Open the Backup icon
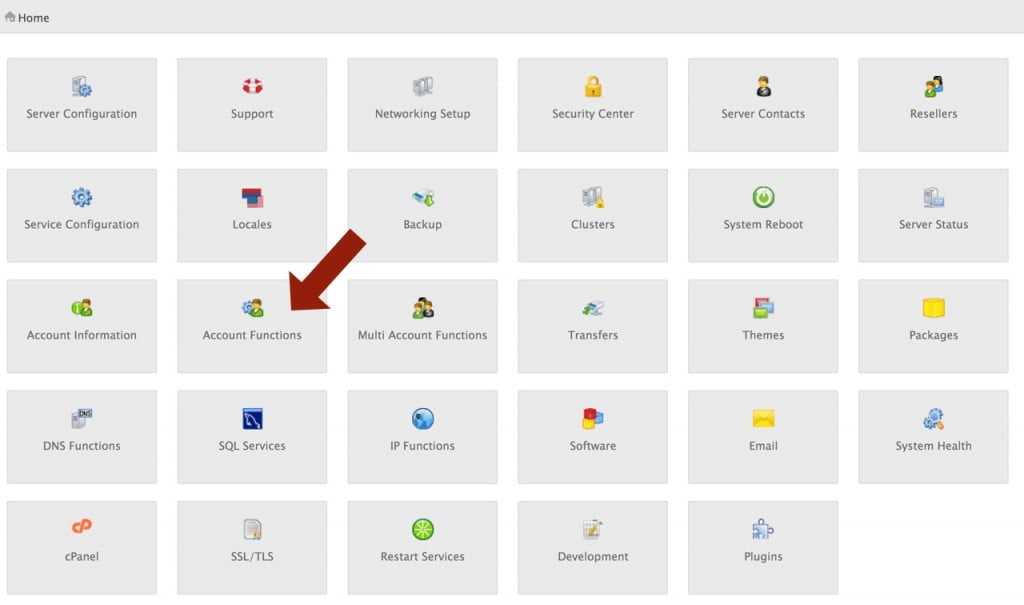Image resolution: width=1024 pixels, height=605 pixels. pyautogui.click(x=423, y=197)
